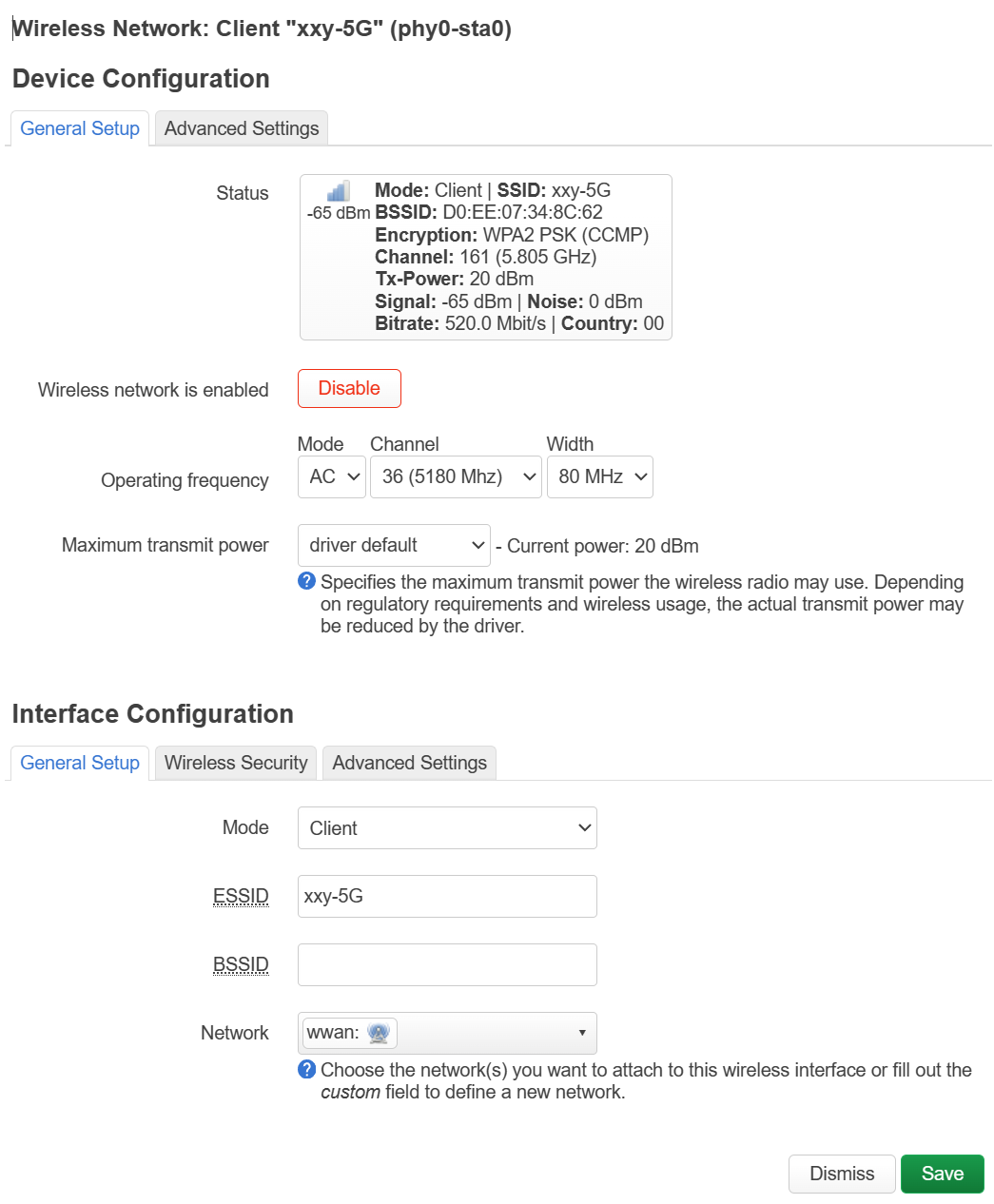Expand the Network wwan selector
994x1204 pixels.
447,1033
